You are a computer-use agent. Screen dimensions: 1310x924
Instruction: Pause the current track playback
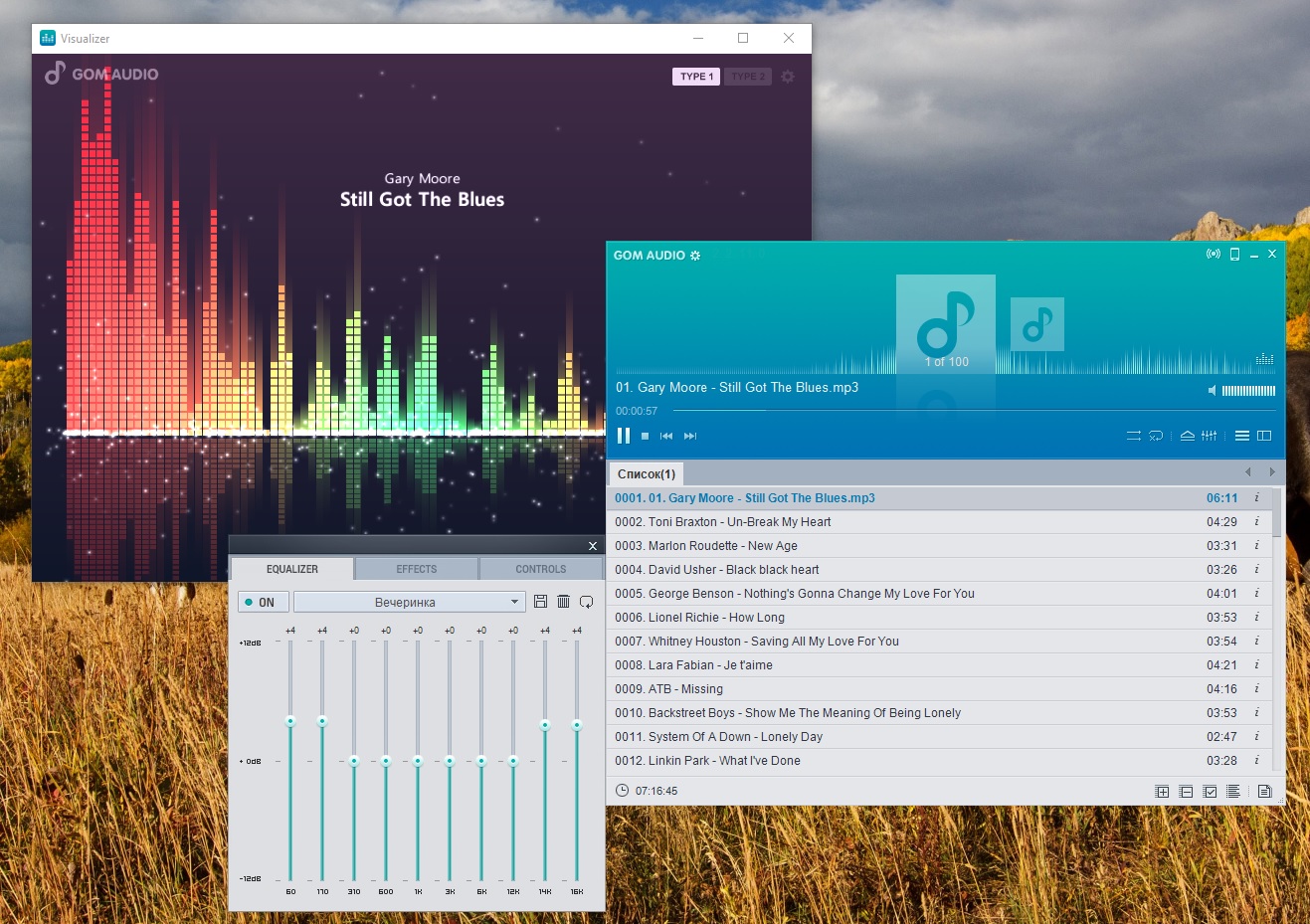click(x=624, y=436)
